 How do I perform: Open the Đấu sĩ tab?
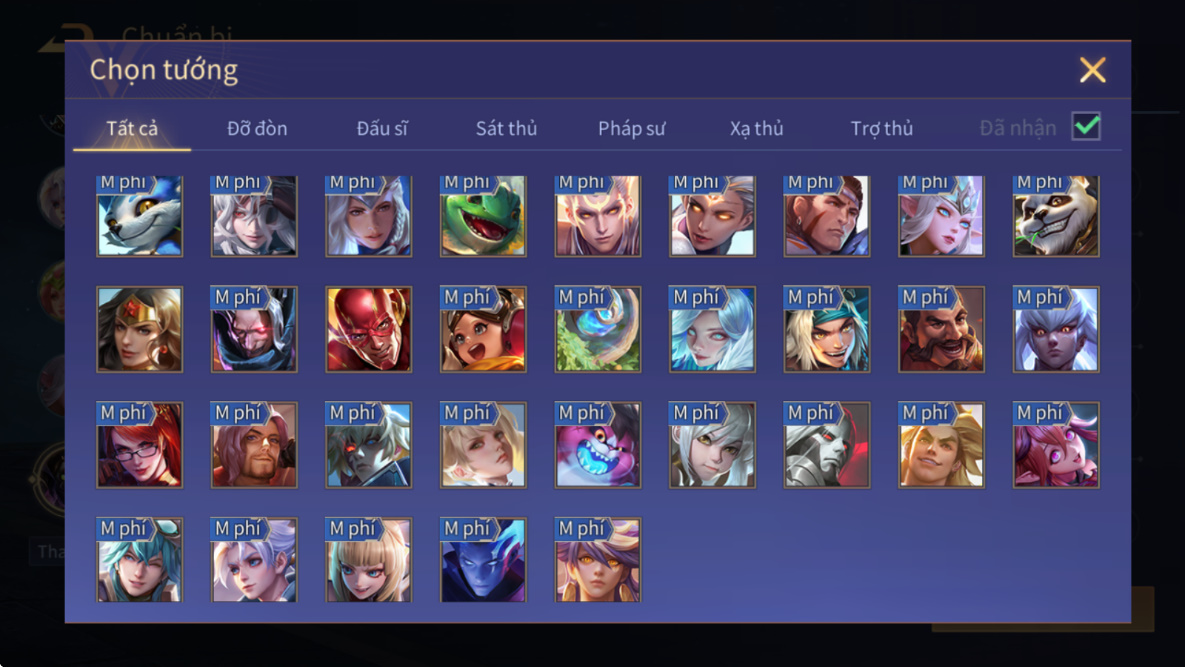coord(382,128)
